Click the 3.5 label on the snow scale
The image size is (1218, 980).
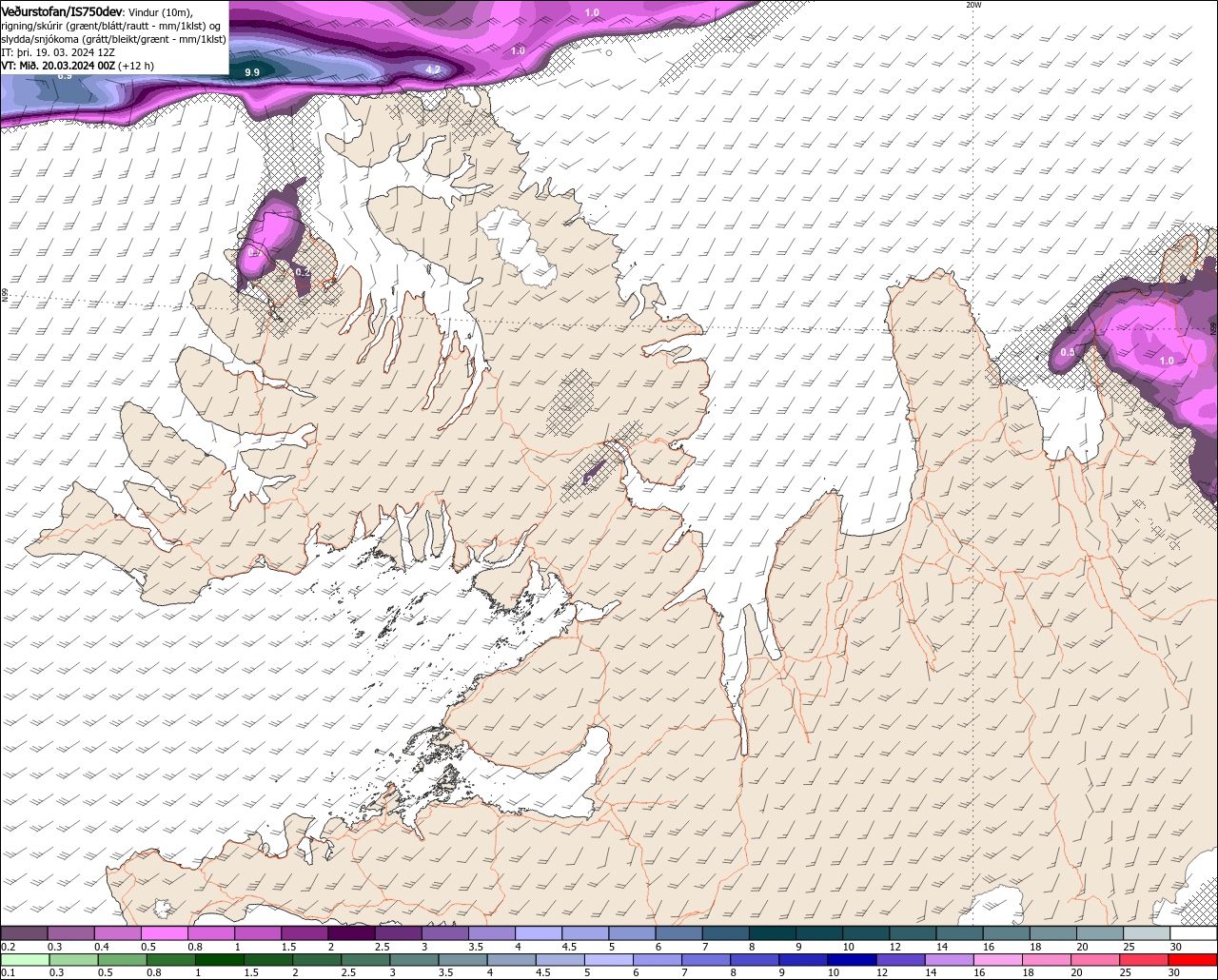pos(477,947)
